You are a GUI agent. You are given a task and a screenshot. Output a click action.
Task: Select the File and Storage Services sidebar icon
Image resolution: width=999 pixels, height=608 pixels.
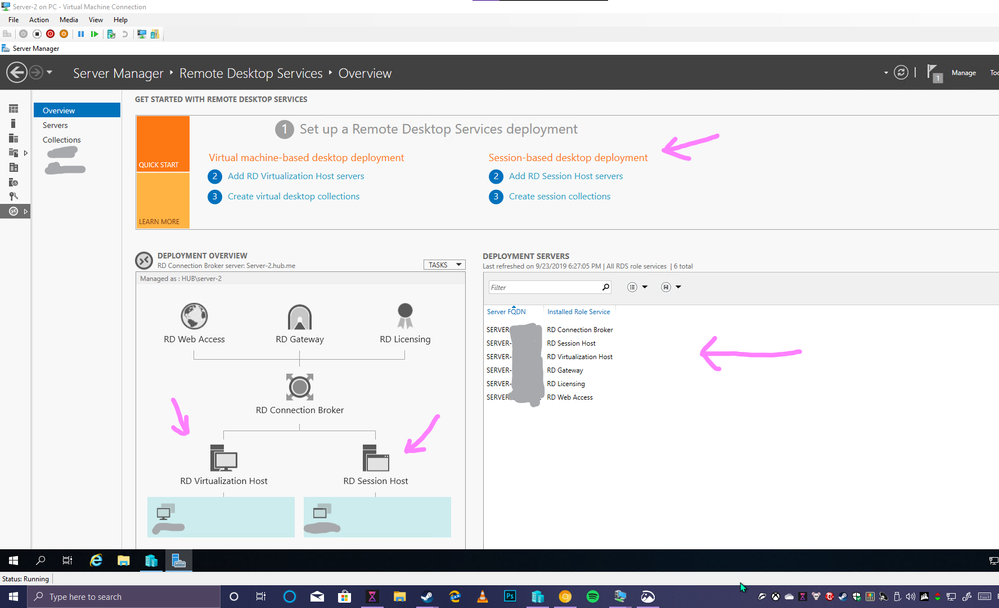(13, 153)
